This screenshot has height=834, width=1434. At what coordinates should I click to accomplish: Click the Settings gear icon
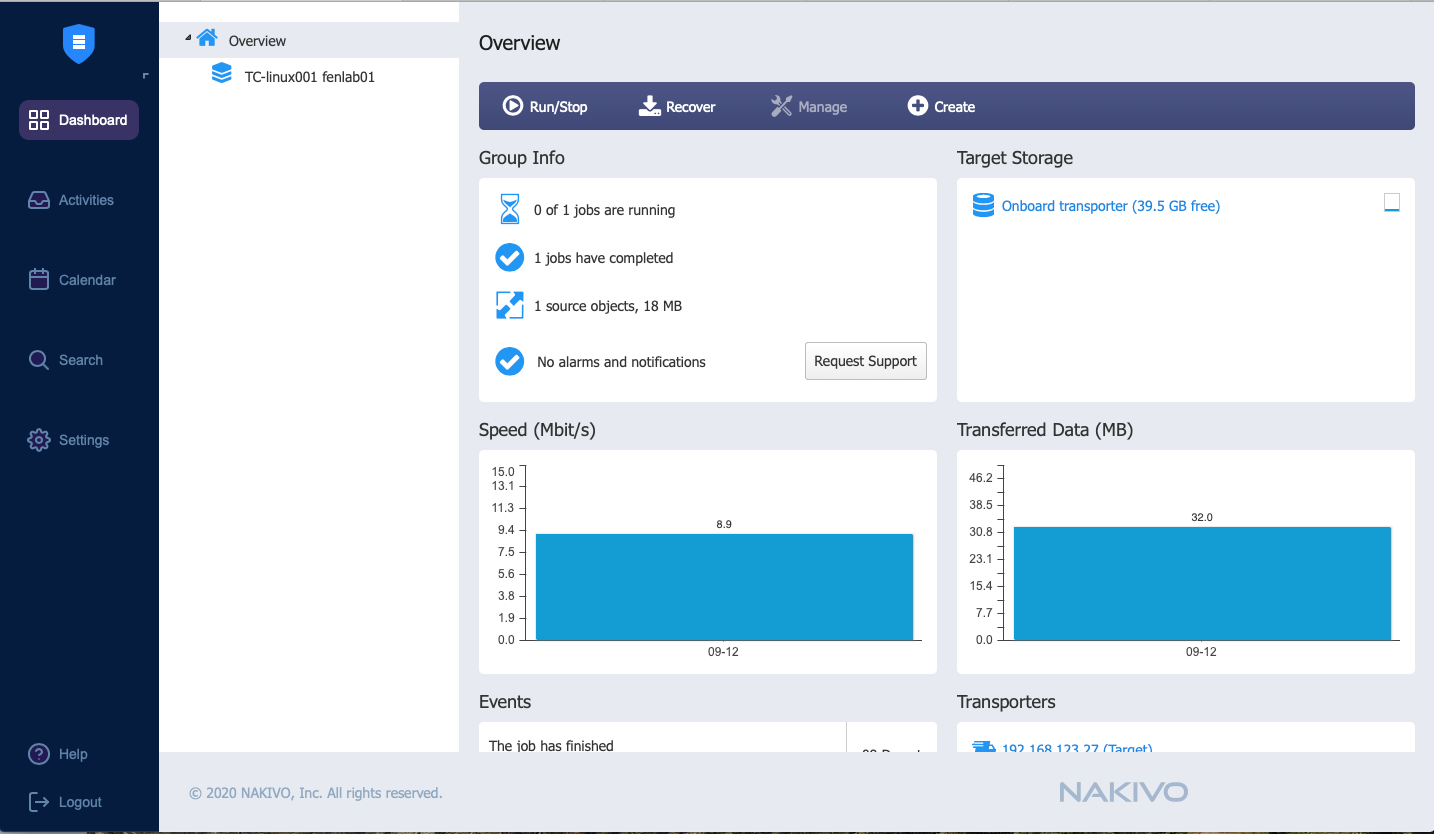tap(39, 440)
